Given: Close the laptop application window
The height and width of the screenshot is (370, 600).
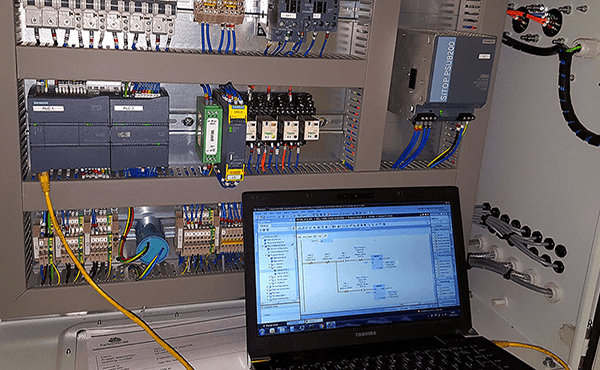Looking at the screenshot, I should [x=449, y=202].
